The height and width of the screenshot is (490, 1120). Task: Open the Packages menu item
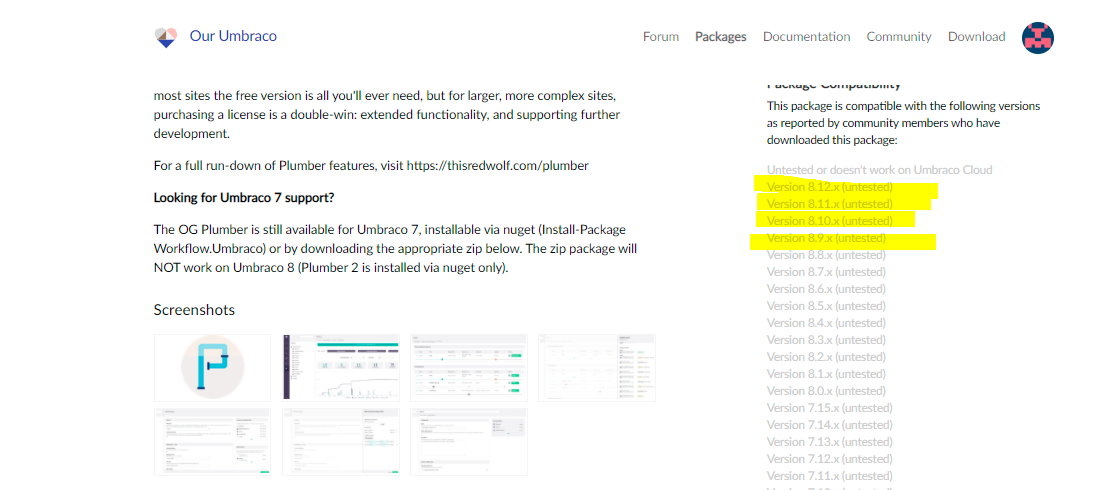tap(721, 36)
